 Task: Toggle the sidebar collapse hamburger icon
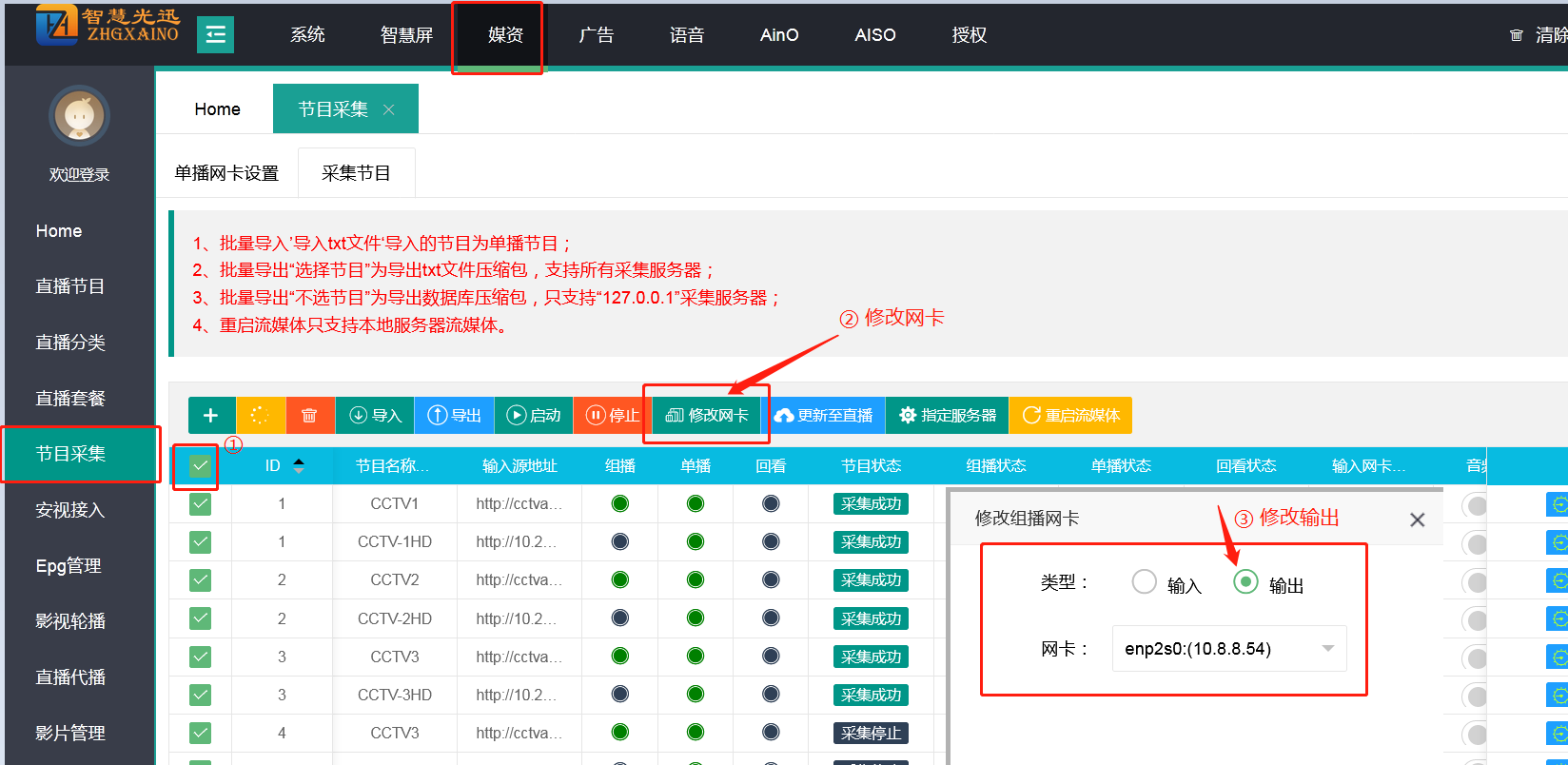click(x=215, y=35)
